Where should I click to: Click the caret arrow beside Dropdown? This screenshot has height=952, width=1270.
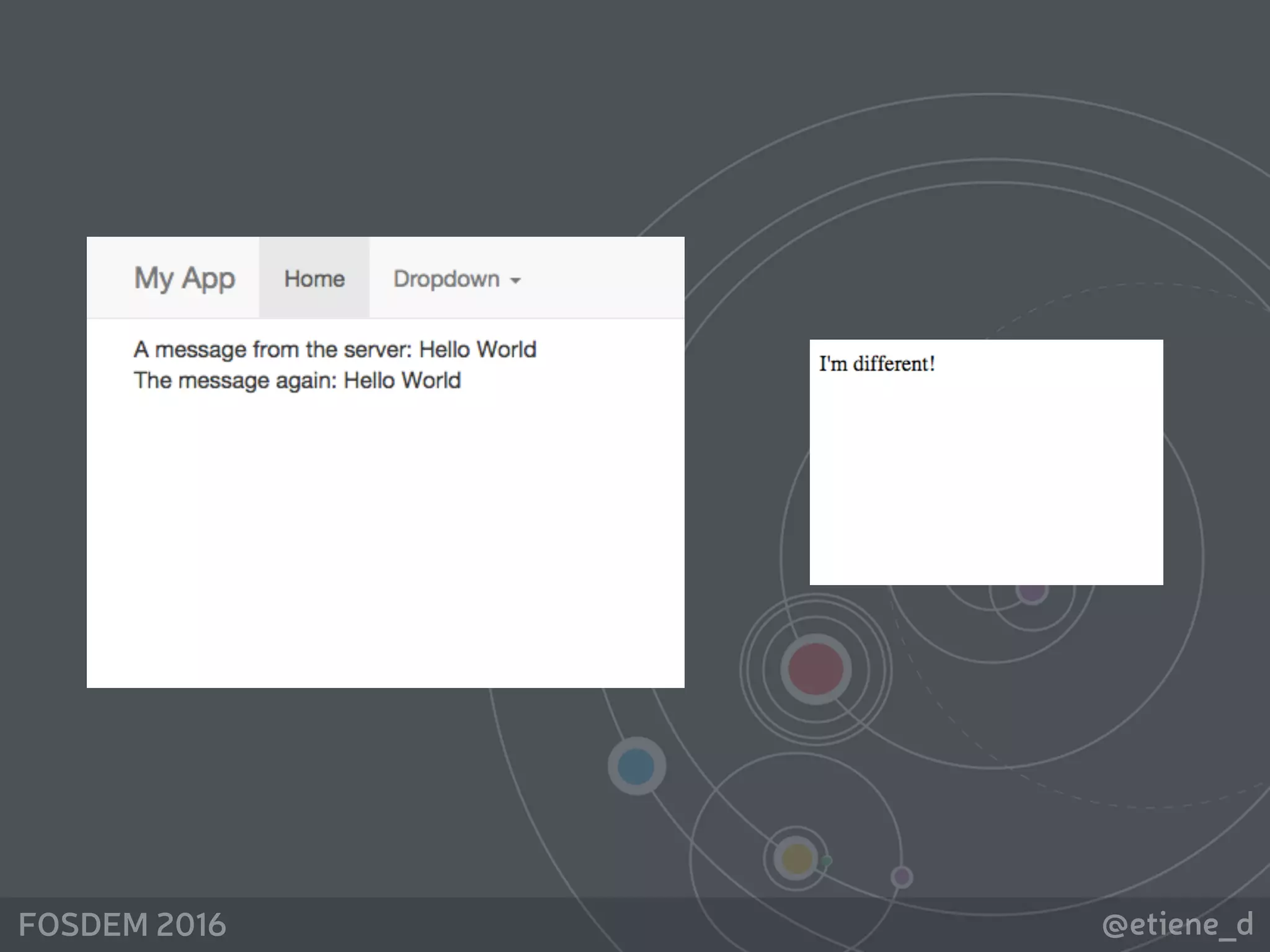point(515,281)
